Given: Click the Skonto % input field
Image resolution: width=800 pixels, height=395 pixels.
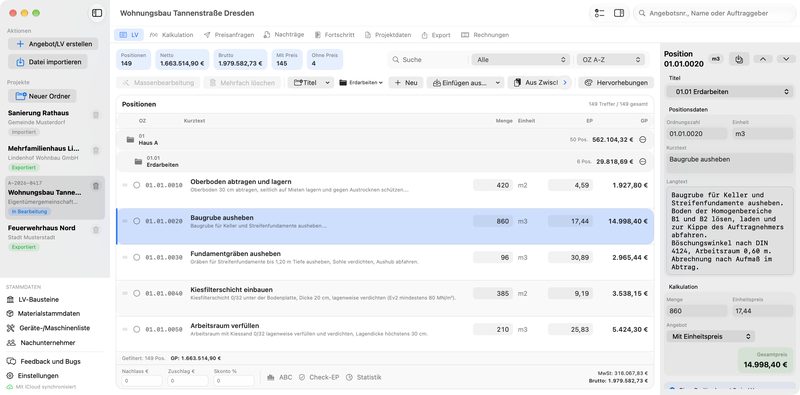Looking at the screenshot, I should click(x=234, y=381).
